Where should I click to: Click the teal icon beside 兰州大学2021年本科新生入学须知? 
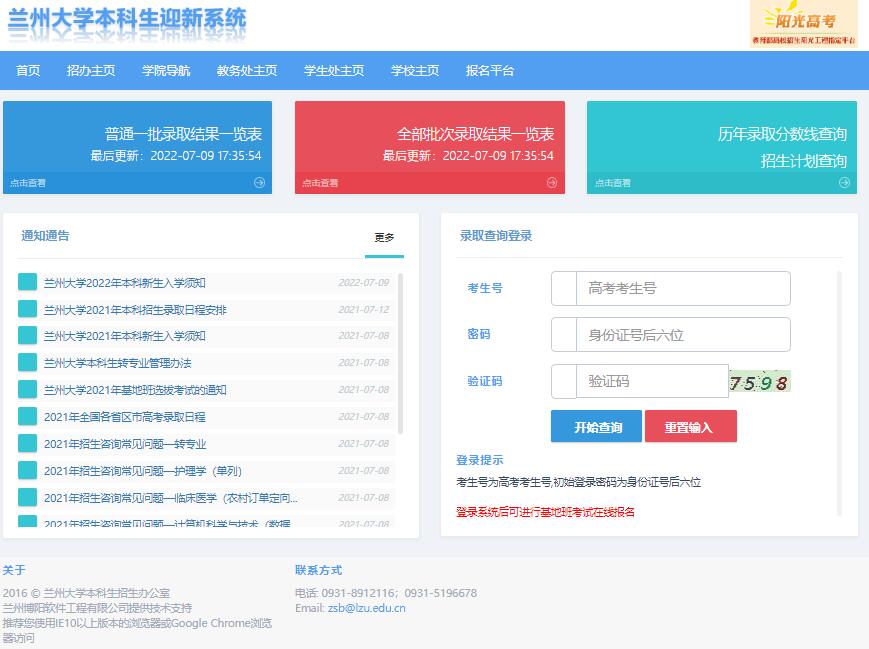coord(27,335)
